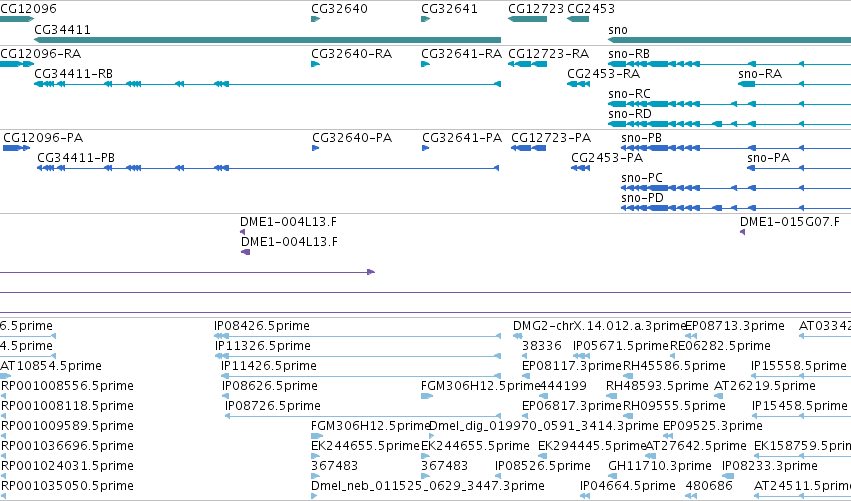
Task: Click transcript label CG12723-RA
Action: coord(548,54)
